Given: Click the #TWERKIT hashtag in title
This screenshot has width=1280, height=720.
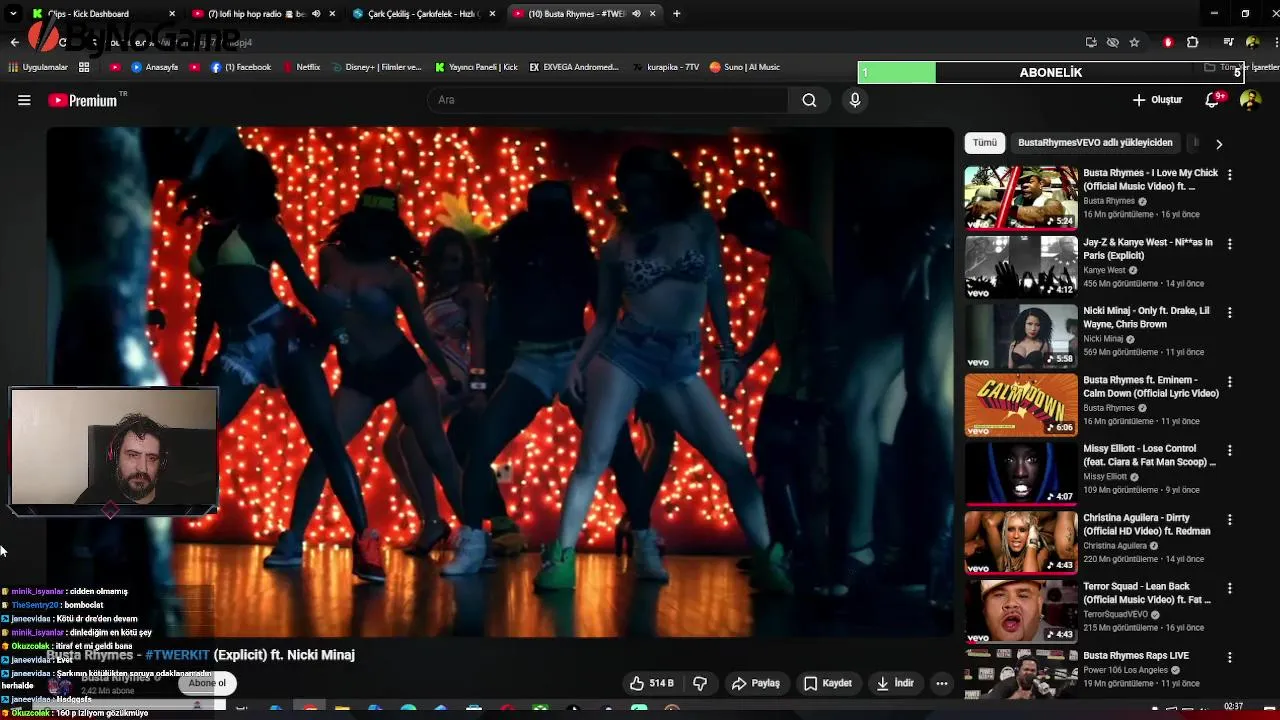Looking at the screenshot, I should 177,655.
